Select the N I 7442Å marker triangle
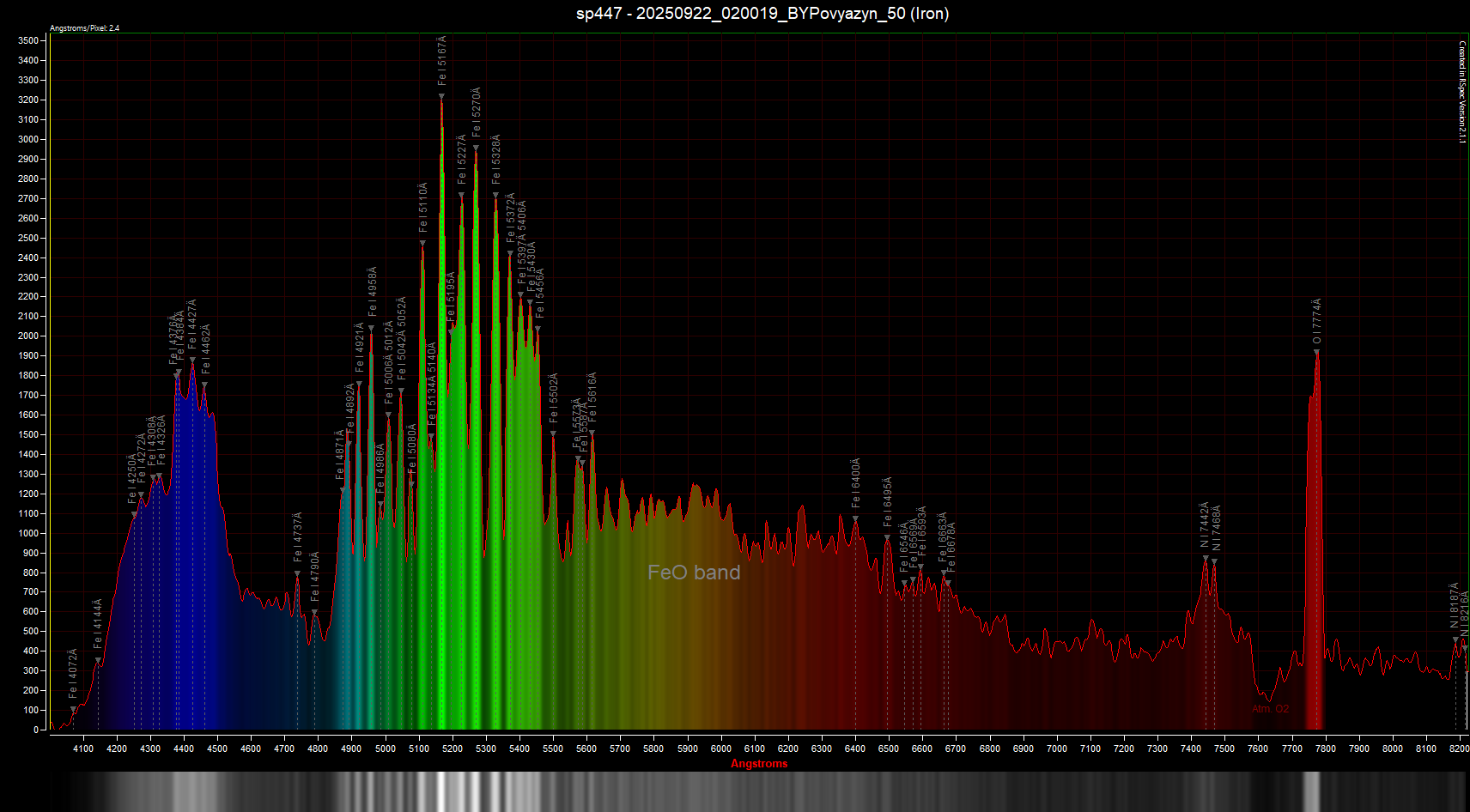 [1206, 558]
